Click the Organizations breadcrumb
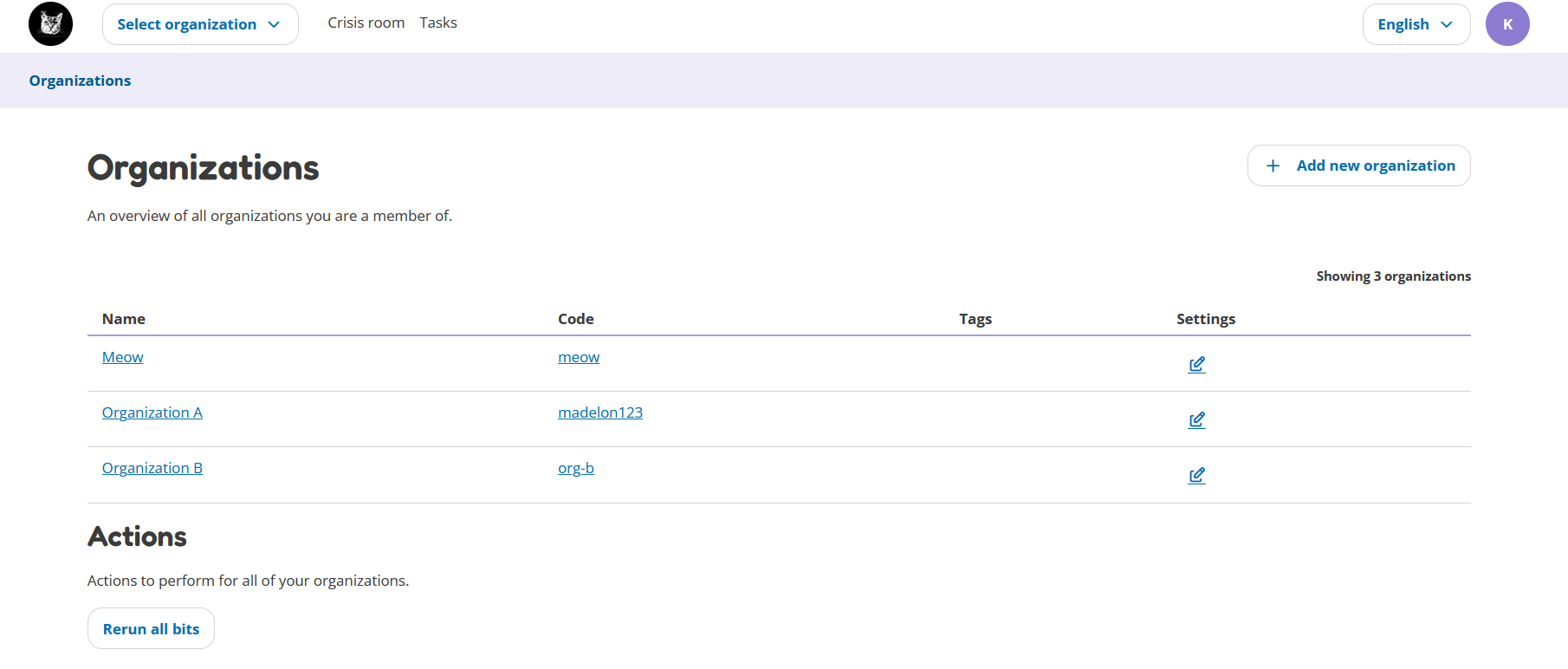This screenshot has width=1568, height=669. [x=80, y=81]
